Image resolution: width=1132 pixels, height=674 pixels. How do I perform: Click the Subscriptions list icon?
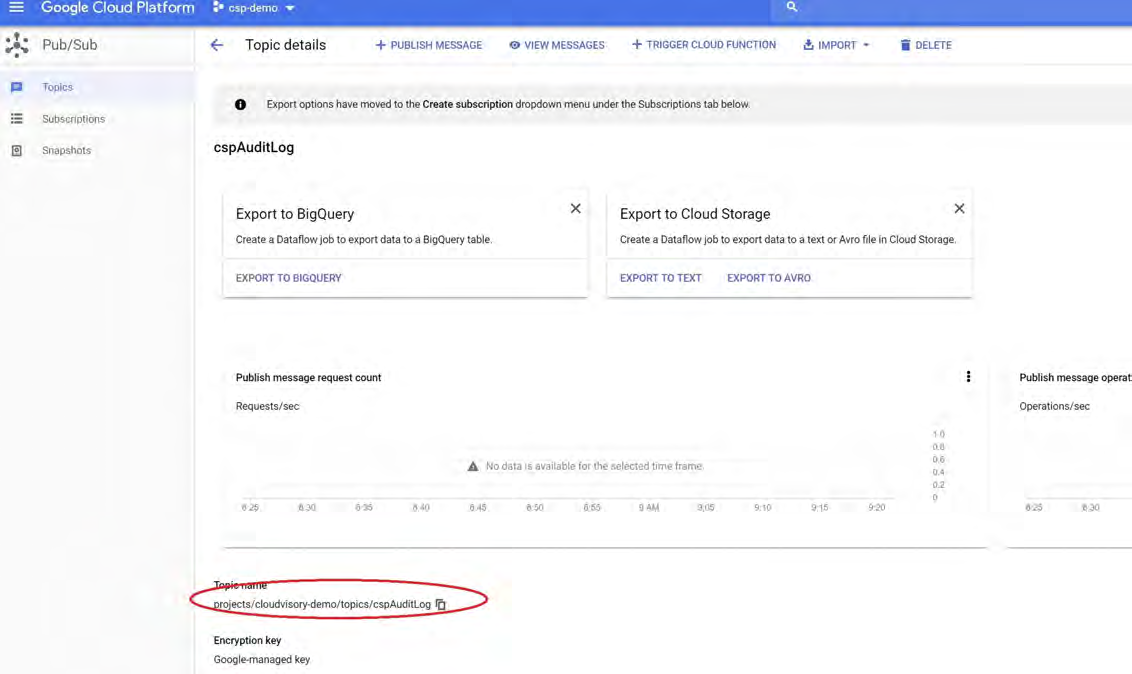[17, 119]
